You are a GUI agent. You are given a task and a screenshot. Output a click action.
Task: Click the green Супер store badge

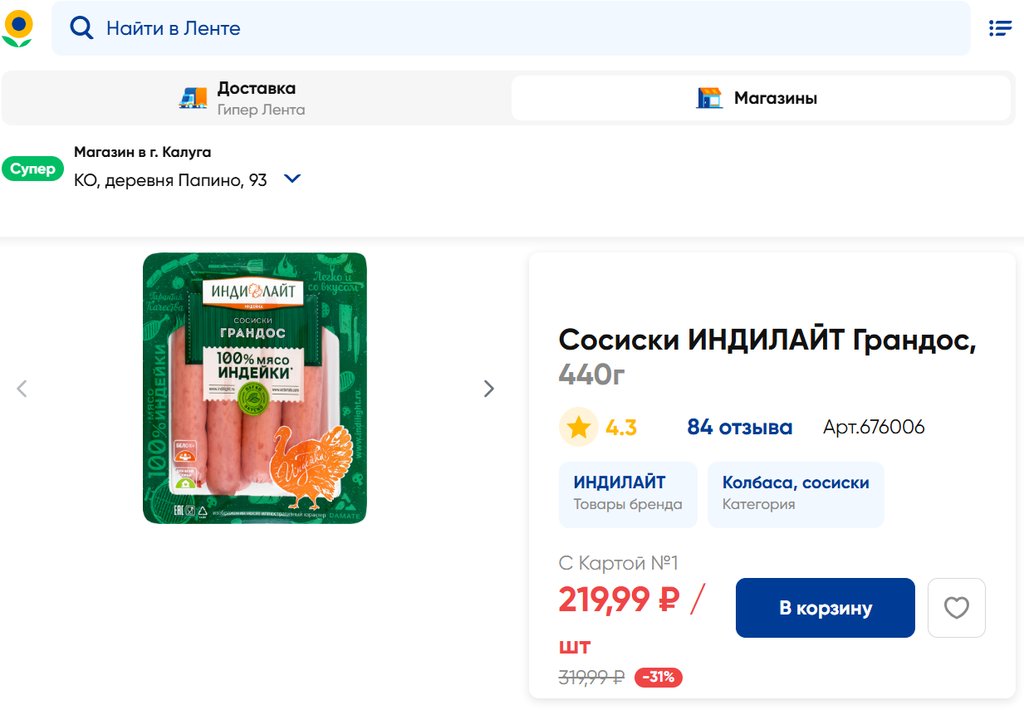click(33, 169)
